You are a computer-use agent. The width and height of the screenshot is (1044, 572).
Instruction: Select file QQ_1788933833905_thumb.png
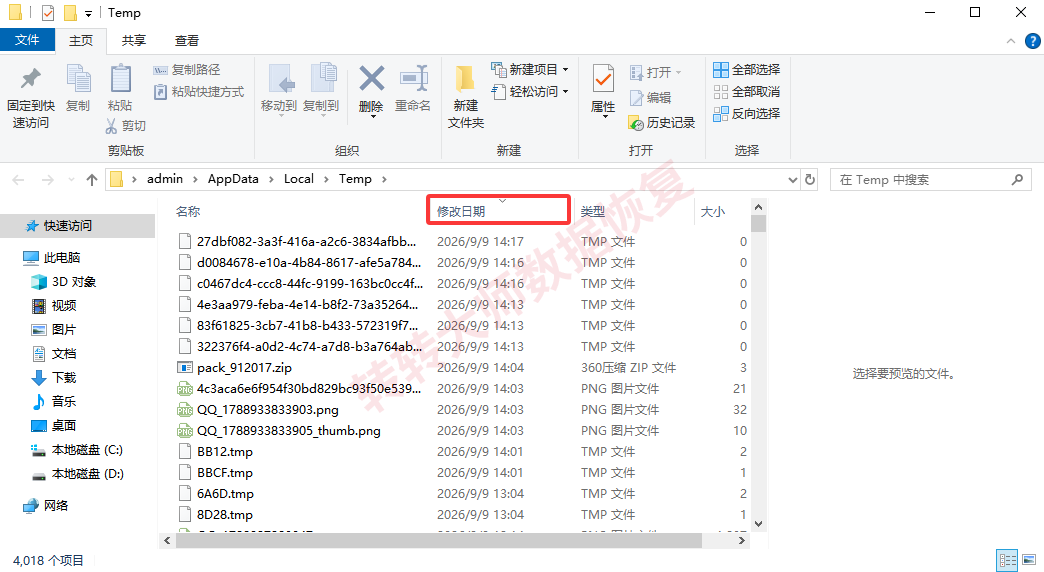pos(289,431)
